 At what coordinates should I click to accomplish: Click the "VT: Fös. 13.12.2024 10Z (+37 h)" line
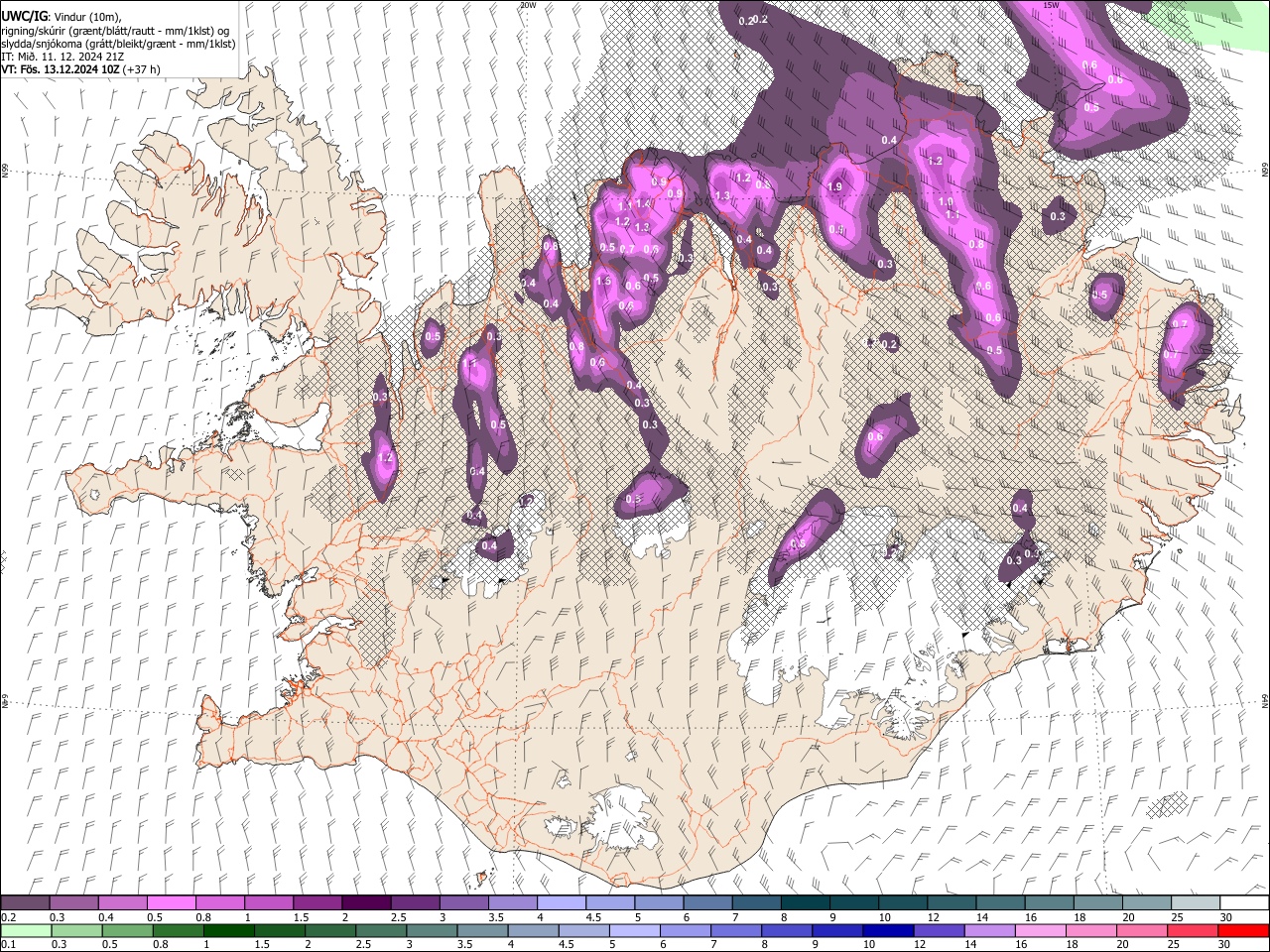coord(81,69)
